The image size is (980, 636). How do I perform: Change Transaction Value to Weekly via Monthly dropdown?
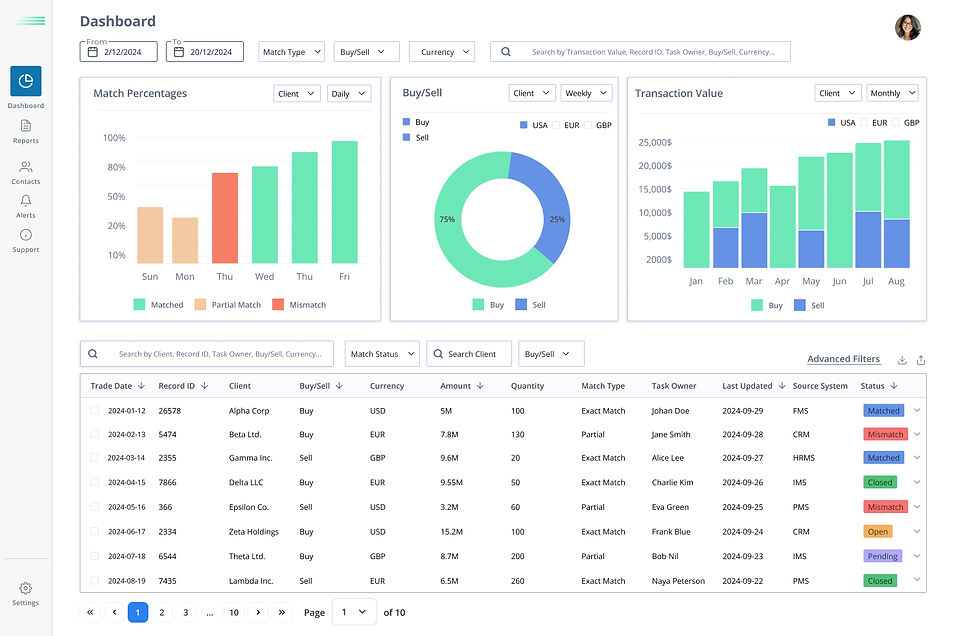[892, 92]
